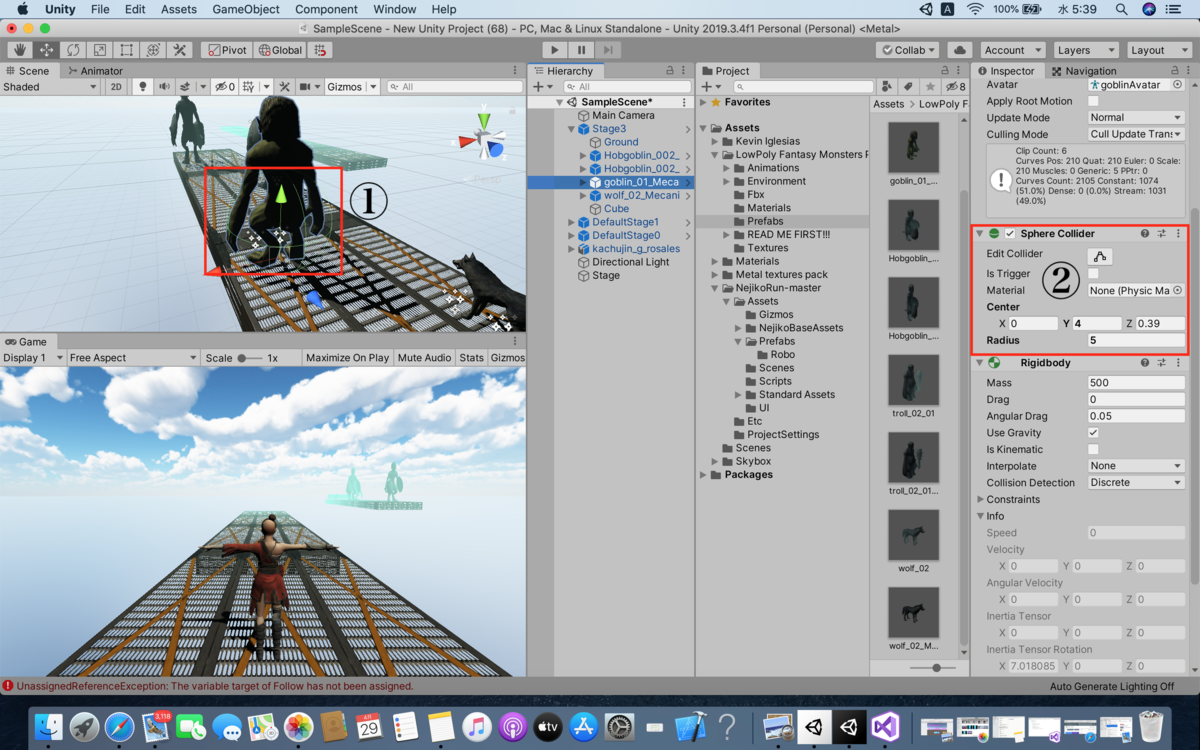Pick object for collider Material field
This screenshot has width=1200, height=750.
coord(1178,291)
